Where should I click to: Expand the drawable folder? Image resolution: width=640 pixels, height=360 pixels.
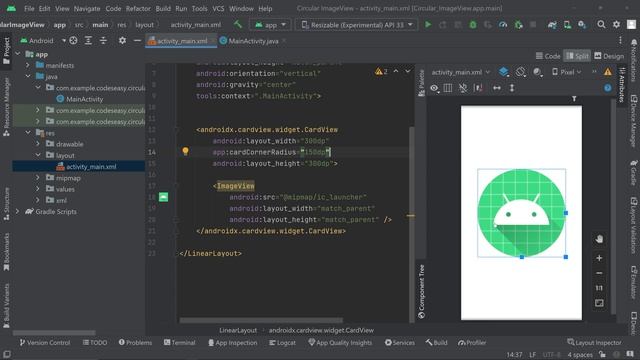(38, 144)
